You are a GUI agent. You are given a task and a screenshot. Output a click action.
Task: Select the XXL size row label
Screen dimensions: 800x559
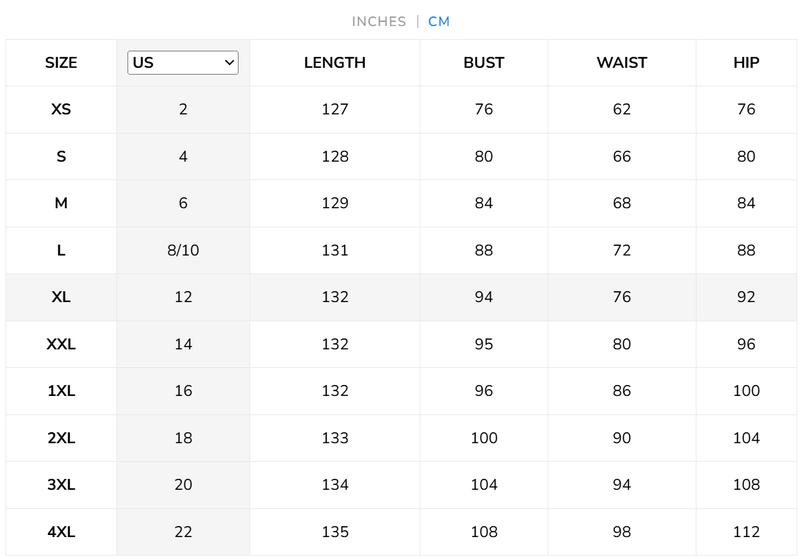[61, 344]
